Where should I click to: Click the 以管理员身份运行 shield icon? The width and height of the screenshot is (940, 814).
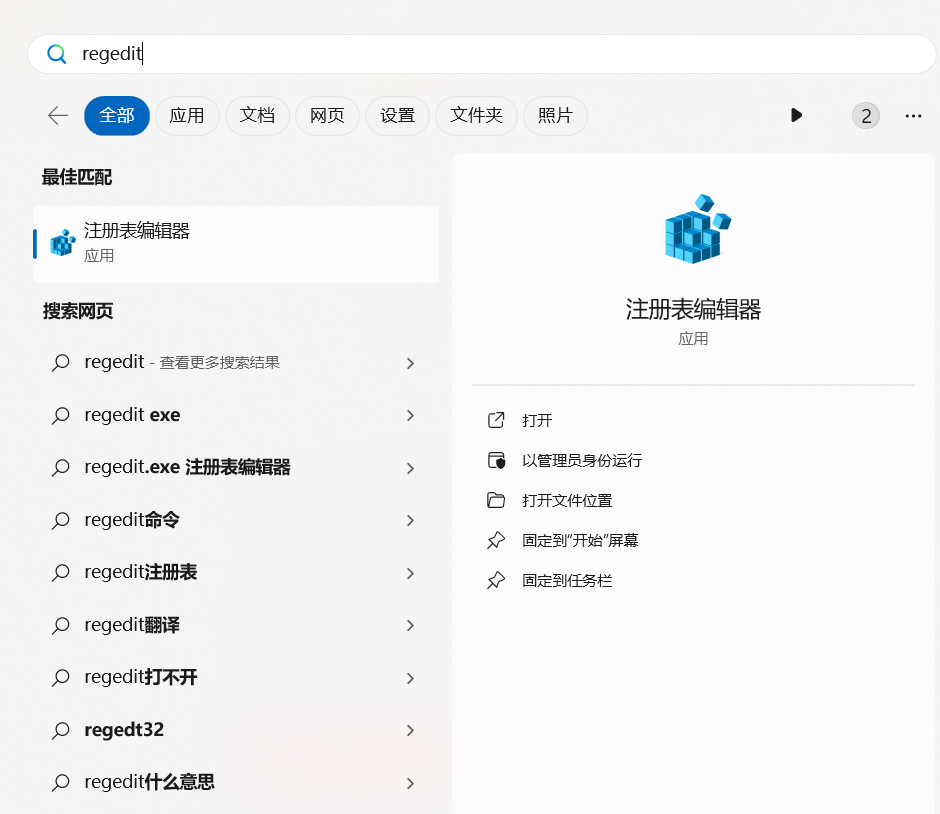(496, 460)
